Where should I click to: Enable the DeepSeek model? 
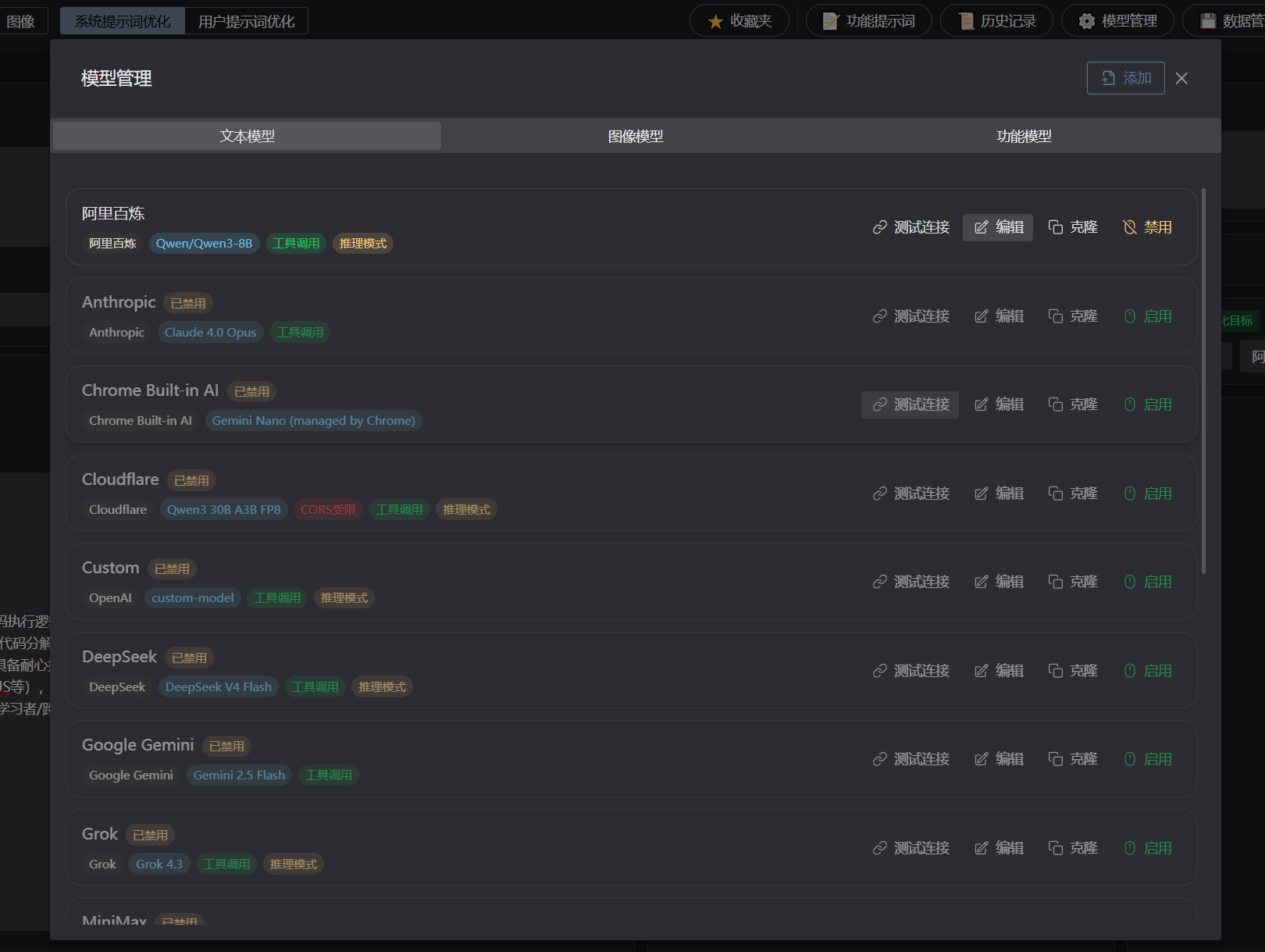click(x=1147, y=671)
